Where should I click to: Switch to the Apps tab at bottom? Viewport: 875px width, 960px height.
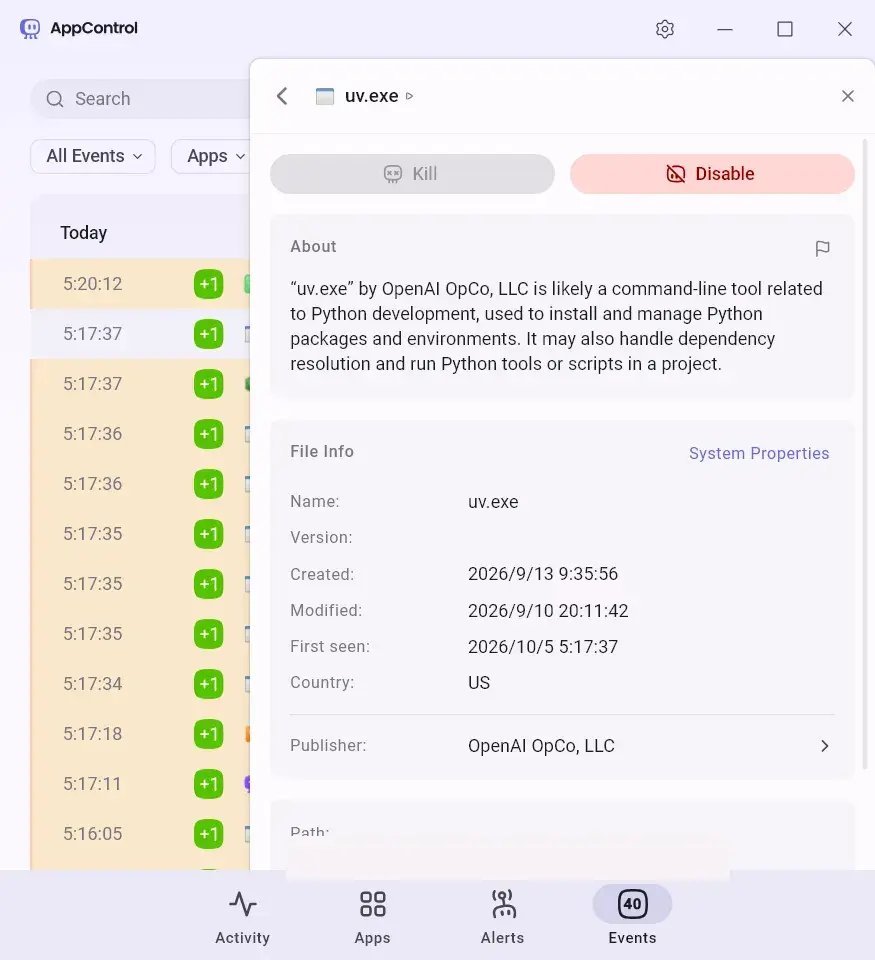point(372,918)
